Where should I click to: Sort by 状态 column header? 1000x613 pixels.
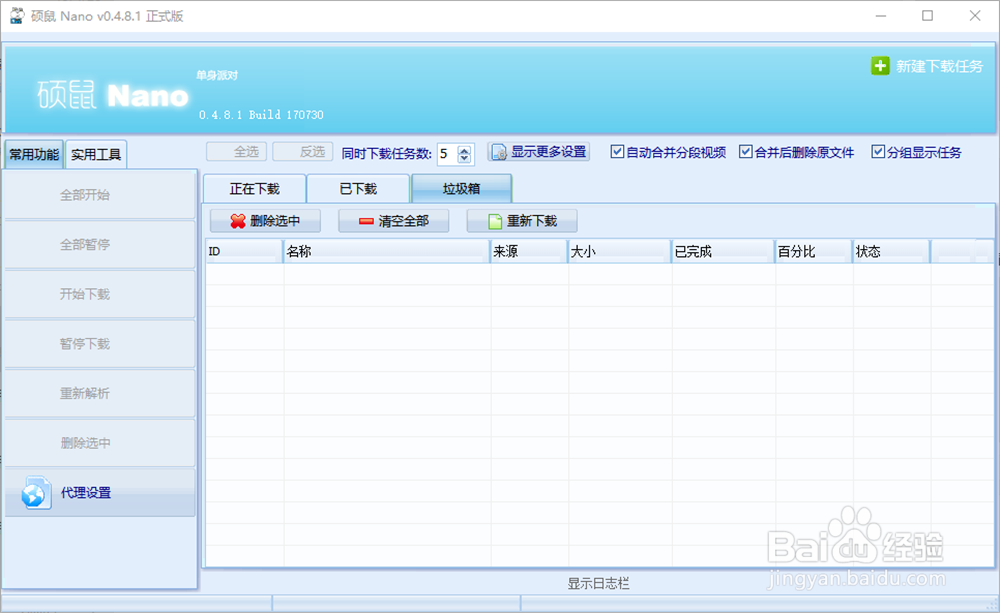click(x=891, y=251)
